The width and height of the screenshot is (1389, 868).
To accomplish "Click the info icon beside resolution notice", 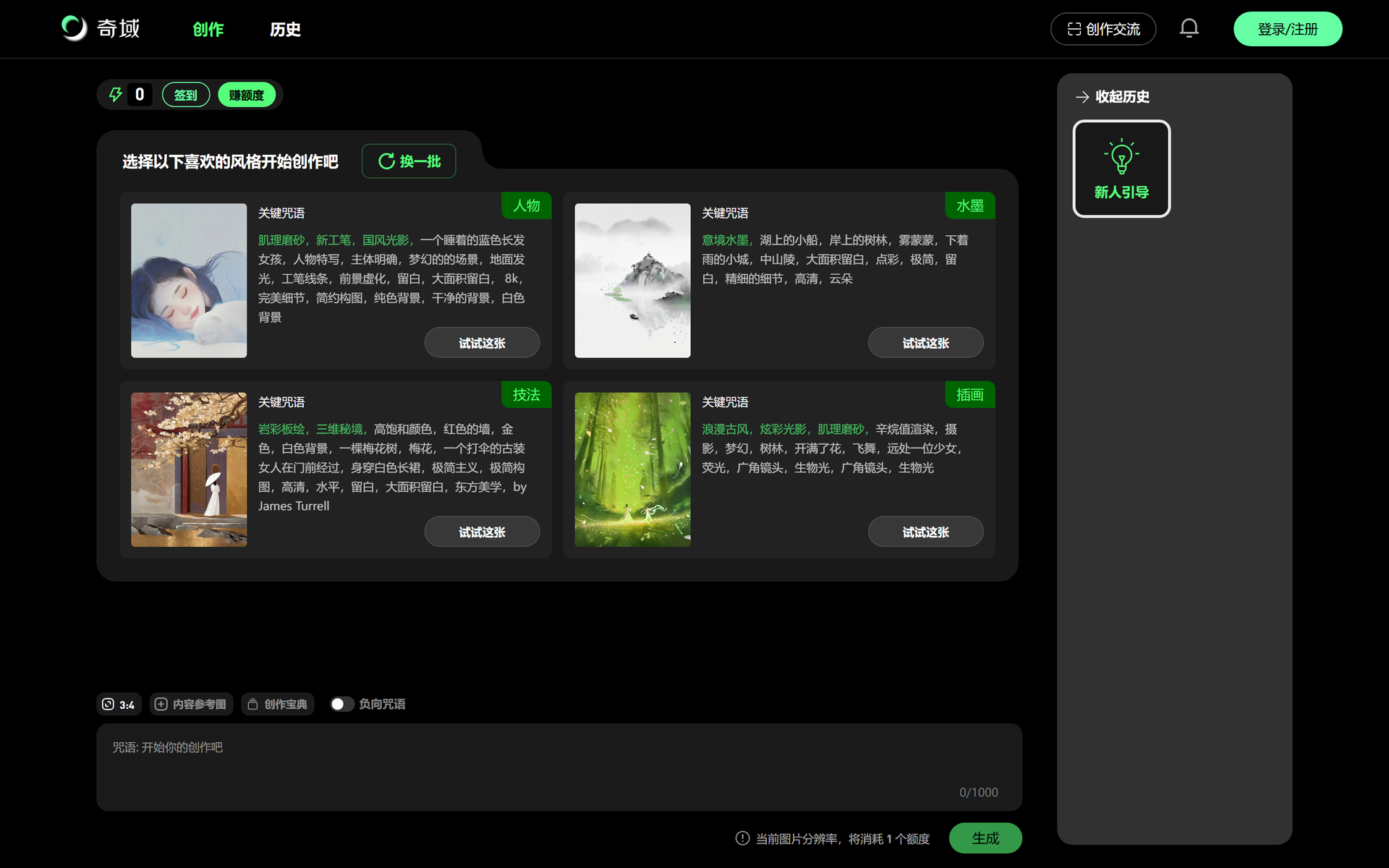I will [x=742, y=838].
